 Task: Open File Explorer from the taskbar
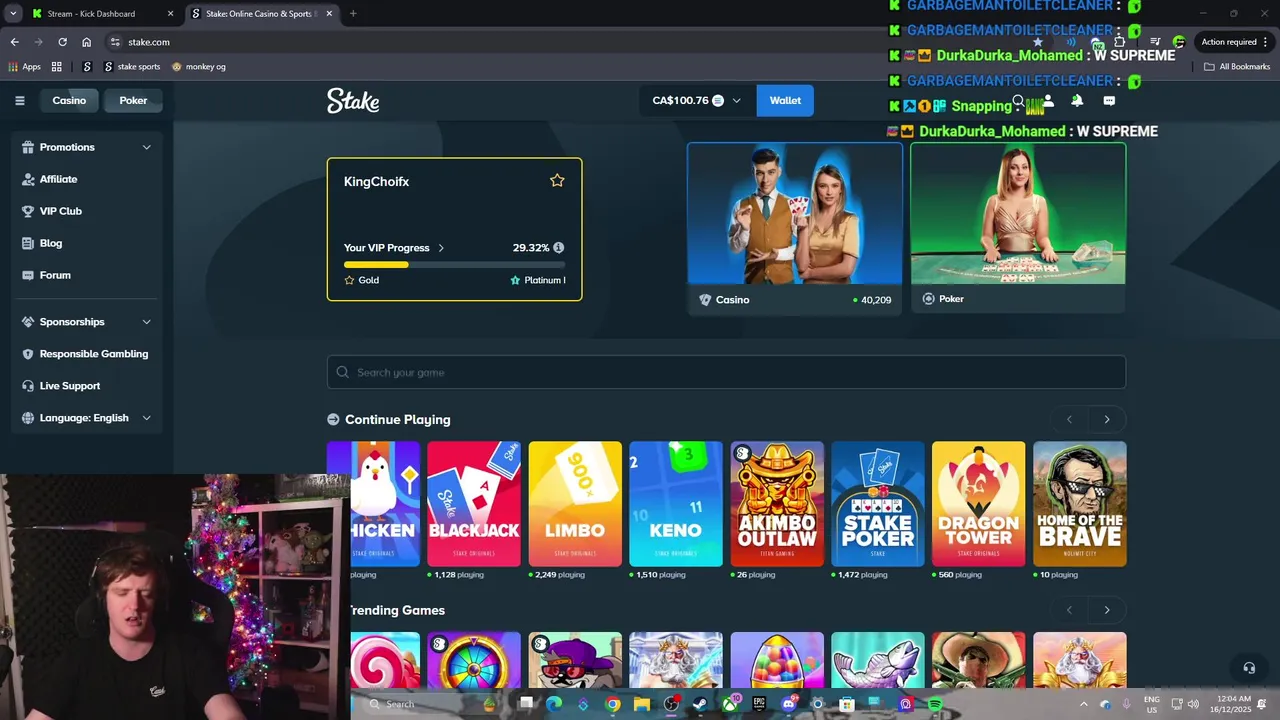tap(642, 704)
